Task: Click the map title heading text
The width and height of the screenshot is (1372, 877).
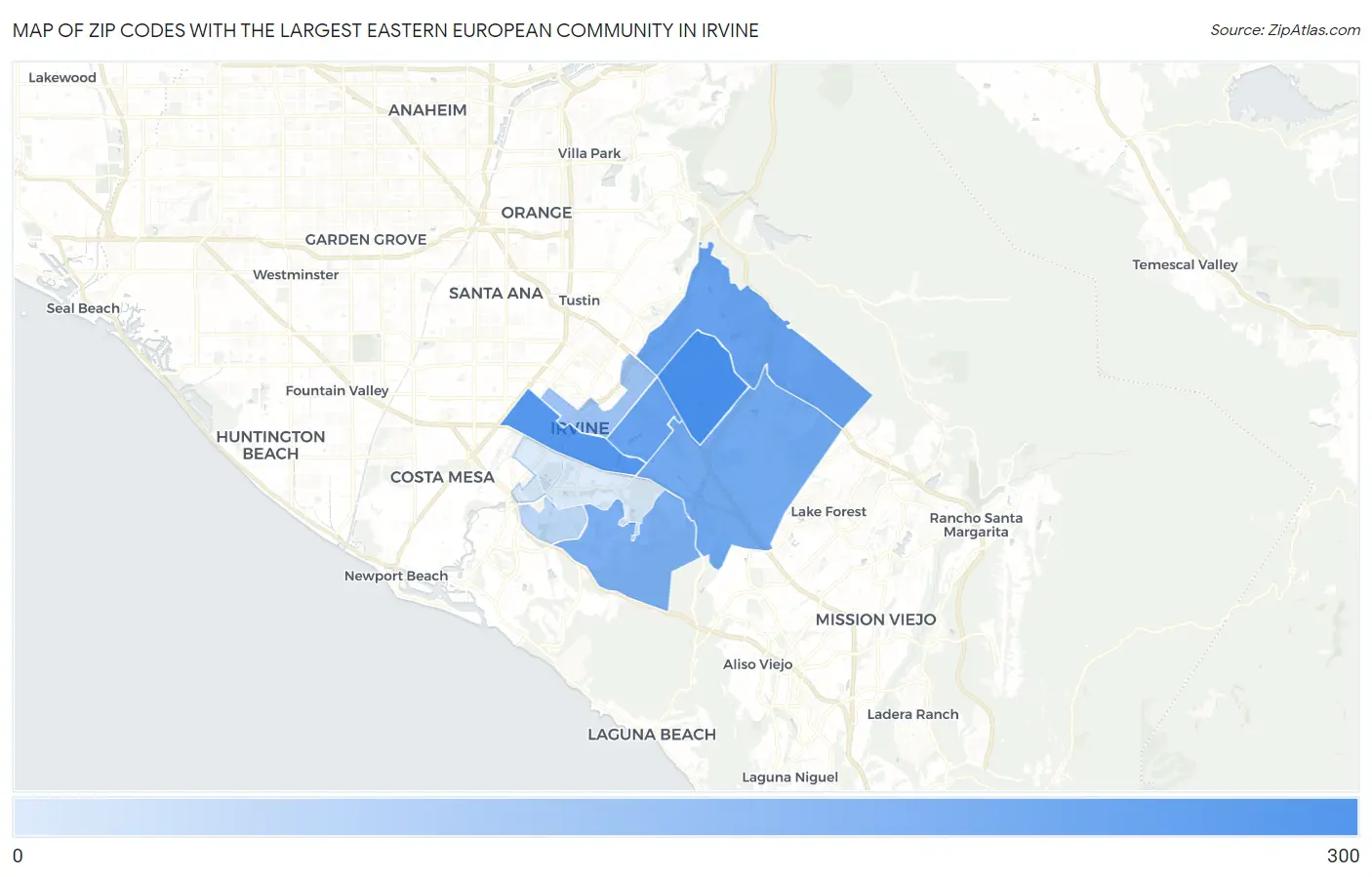Action: point(385,30)
